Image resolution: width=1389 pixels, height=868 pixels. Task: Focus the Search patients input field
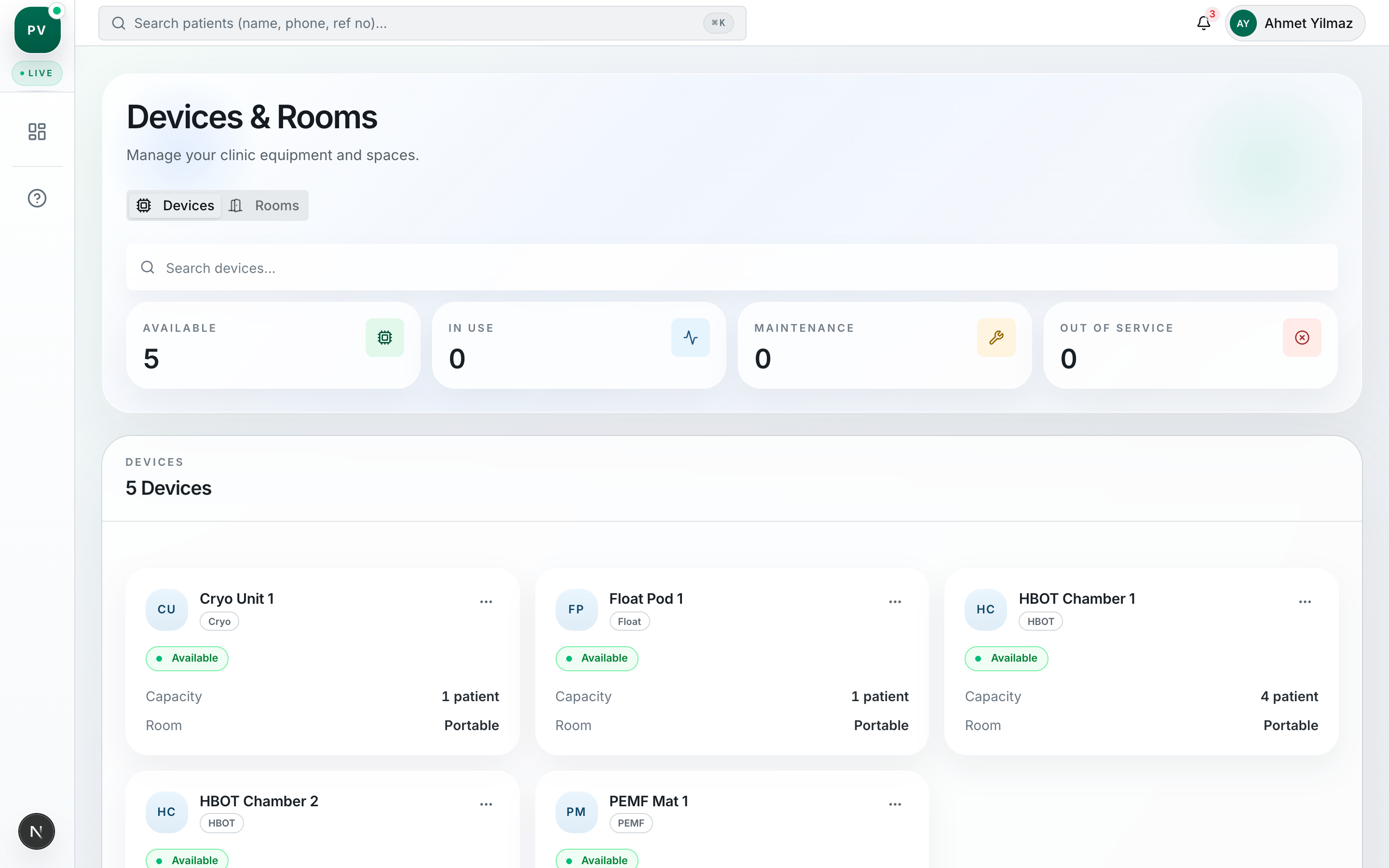pos(422,23)
